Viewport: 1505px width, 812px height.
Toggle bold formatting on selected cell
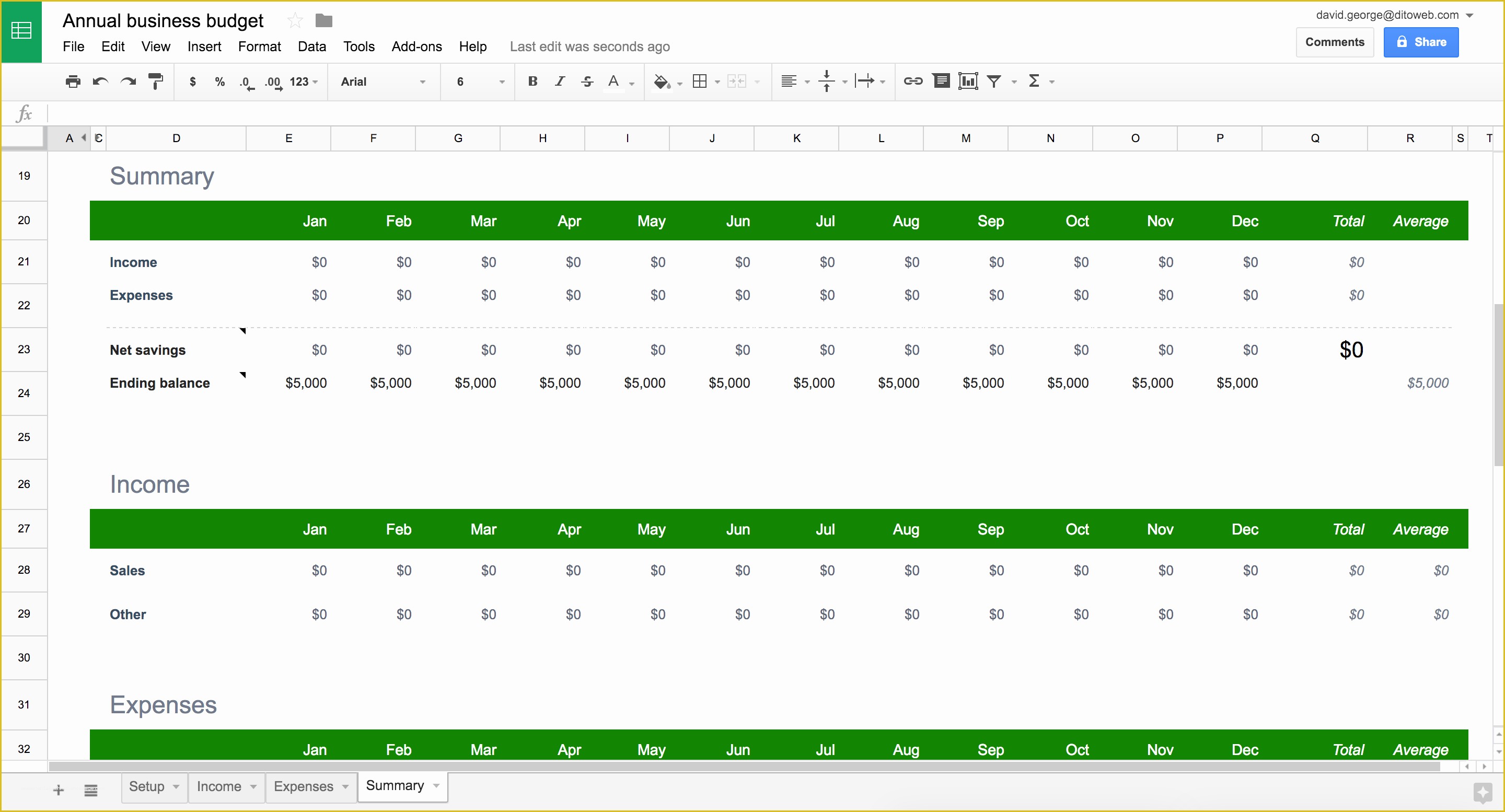[x=533, y=81]
